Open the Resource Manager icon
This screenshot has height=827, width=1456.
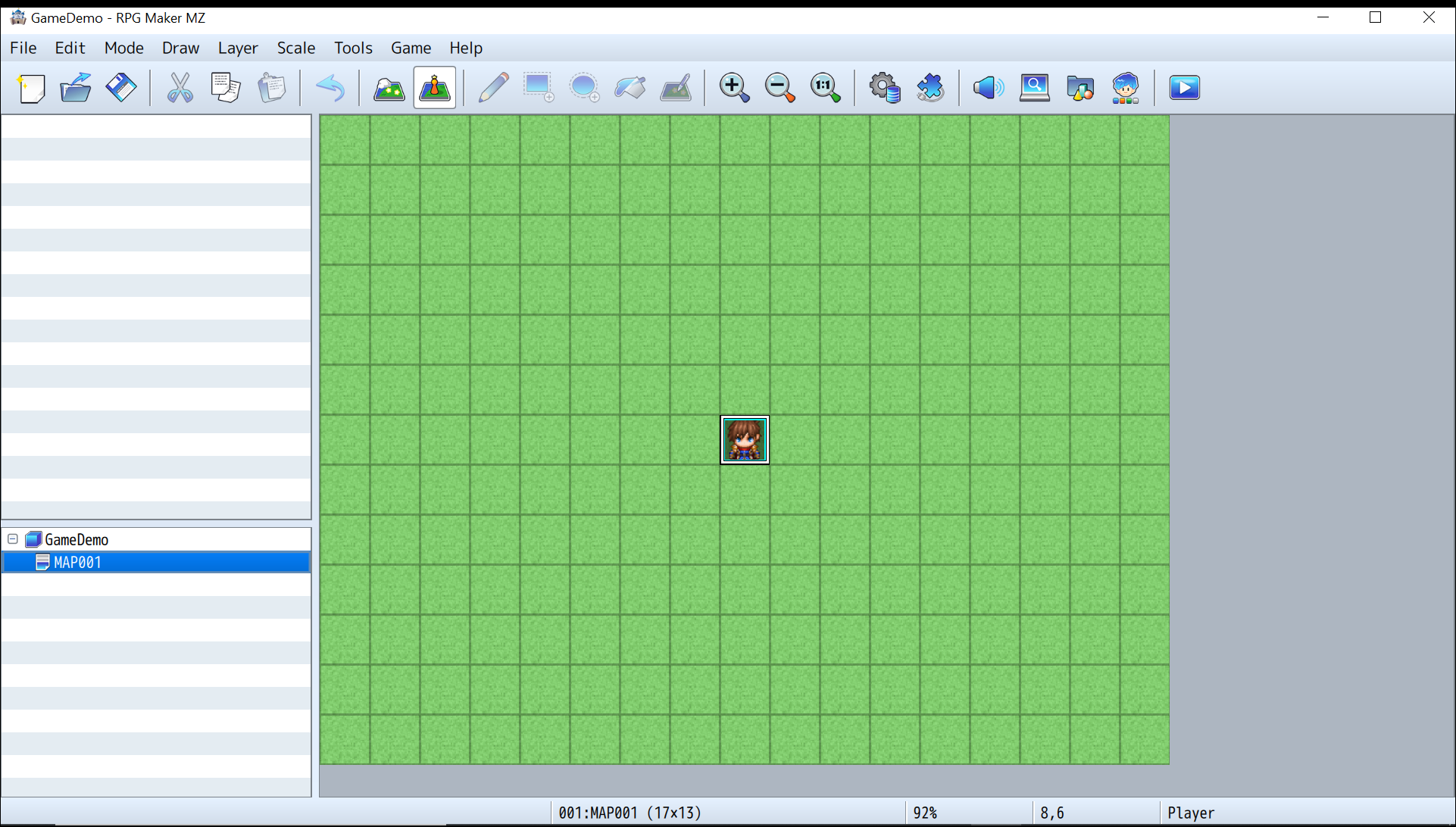tap(1080, 88)
